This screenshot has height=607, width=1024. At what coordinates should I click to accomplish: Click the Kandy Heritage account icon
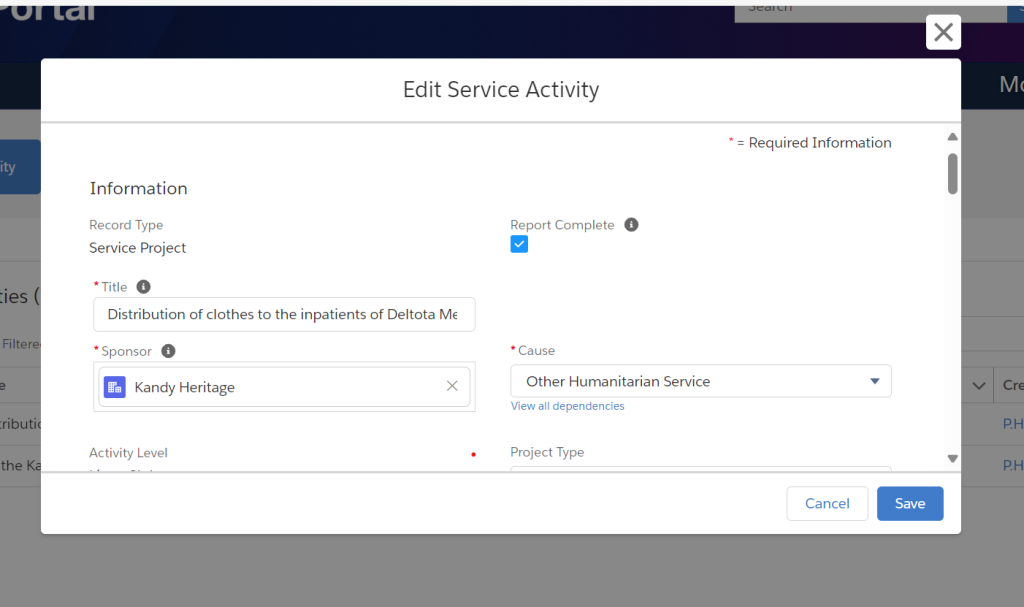point(115,387)
